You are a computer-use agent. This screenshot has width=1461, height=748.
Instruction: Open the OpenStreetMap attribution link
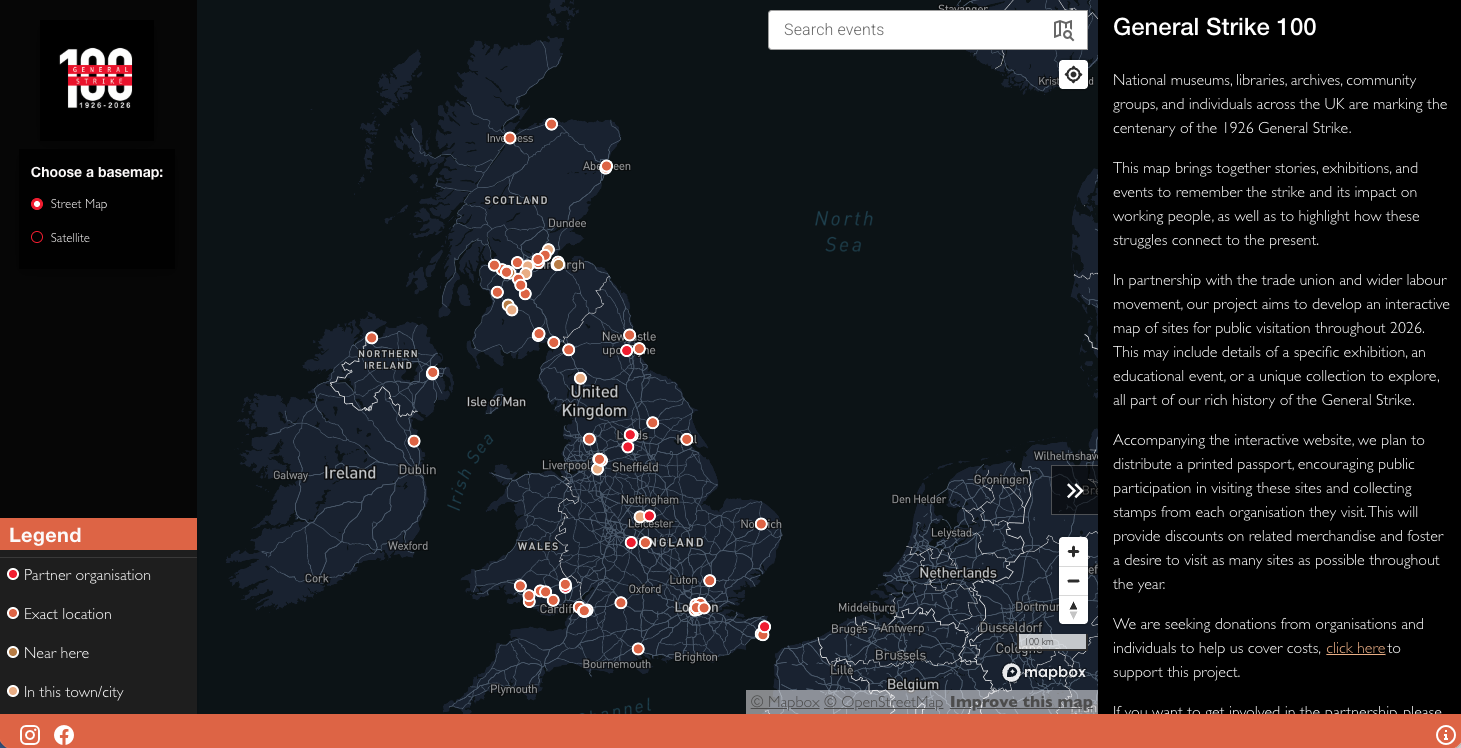882,702
